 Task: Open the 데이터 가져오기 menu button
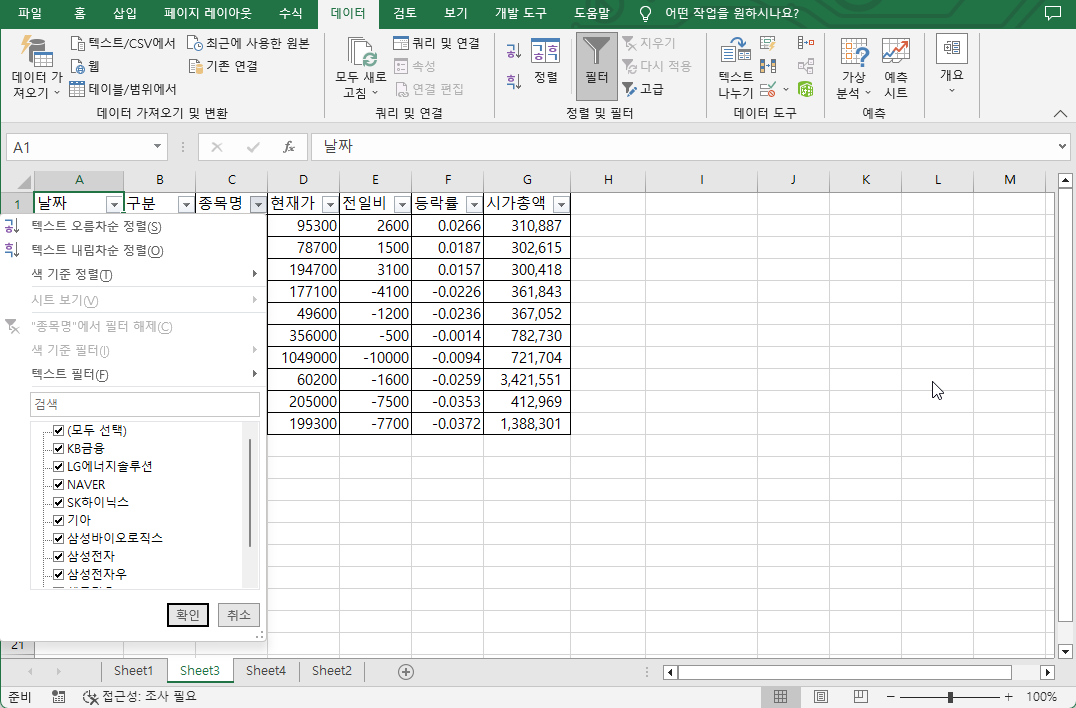tap(37, 67)
